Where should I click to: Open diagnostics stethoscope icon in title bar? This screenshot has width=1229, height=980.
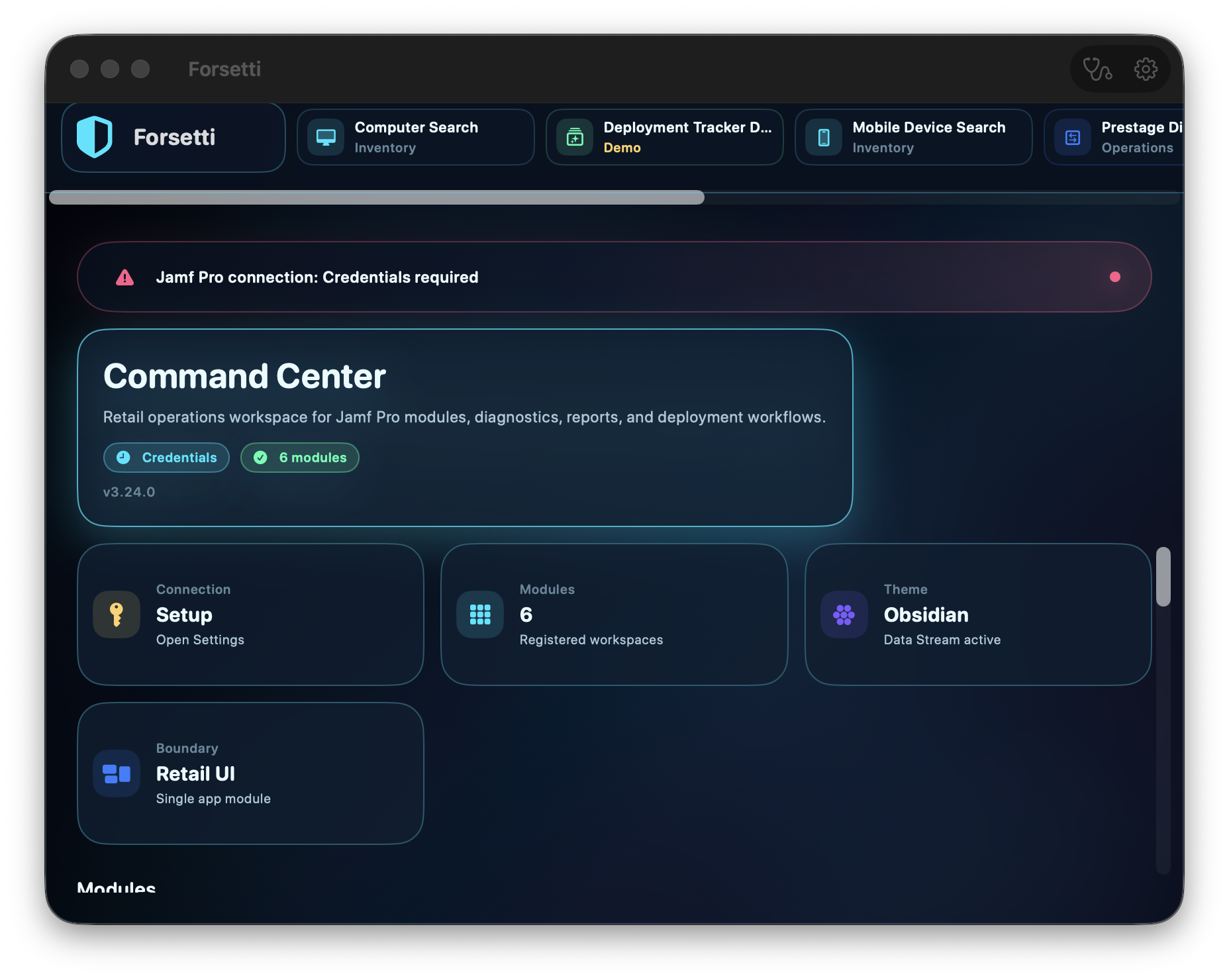1097,69
